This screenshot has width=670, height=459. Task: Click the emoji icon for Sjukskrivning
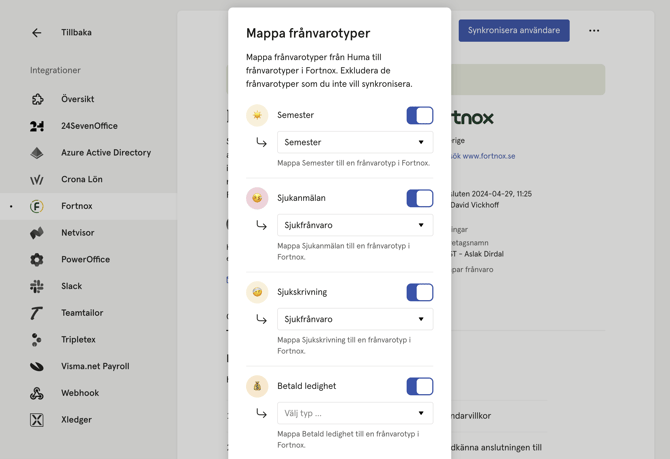click(x=257, y=292)
